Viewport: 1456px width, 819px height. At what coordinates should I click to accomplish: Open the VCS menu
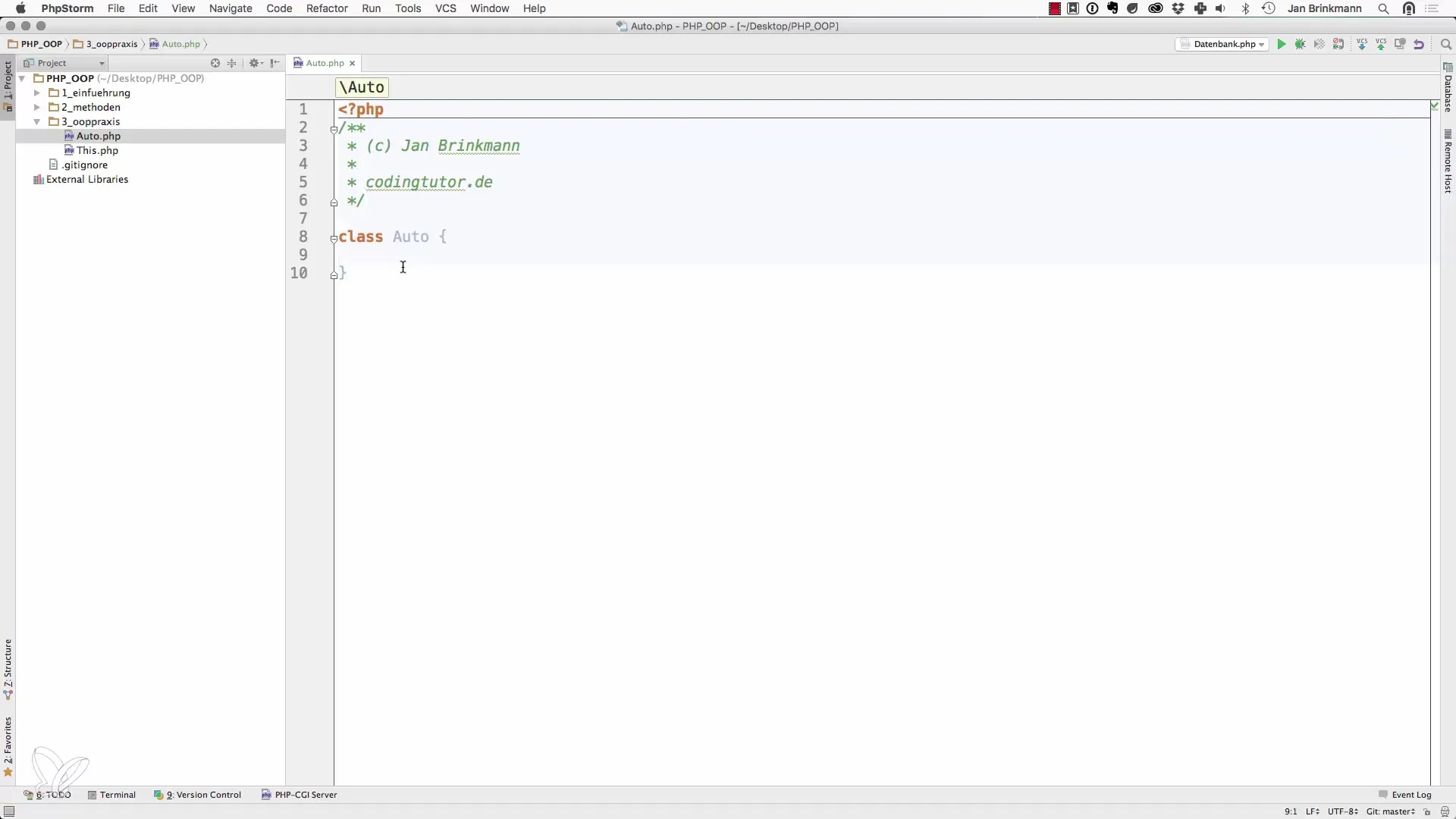pos(446,8)
